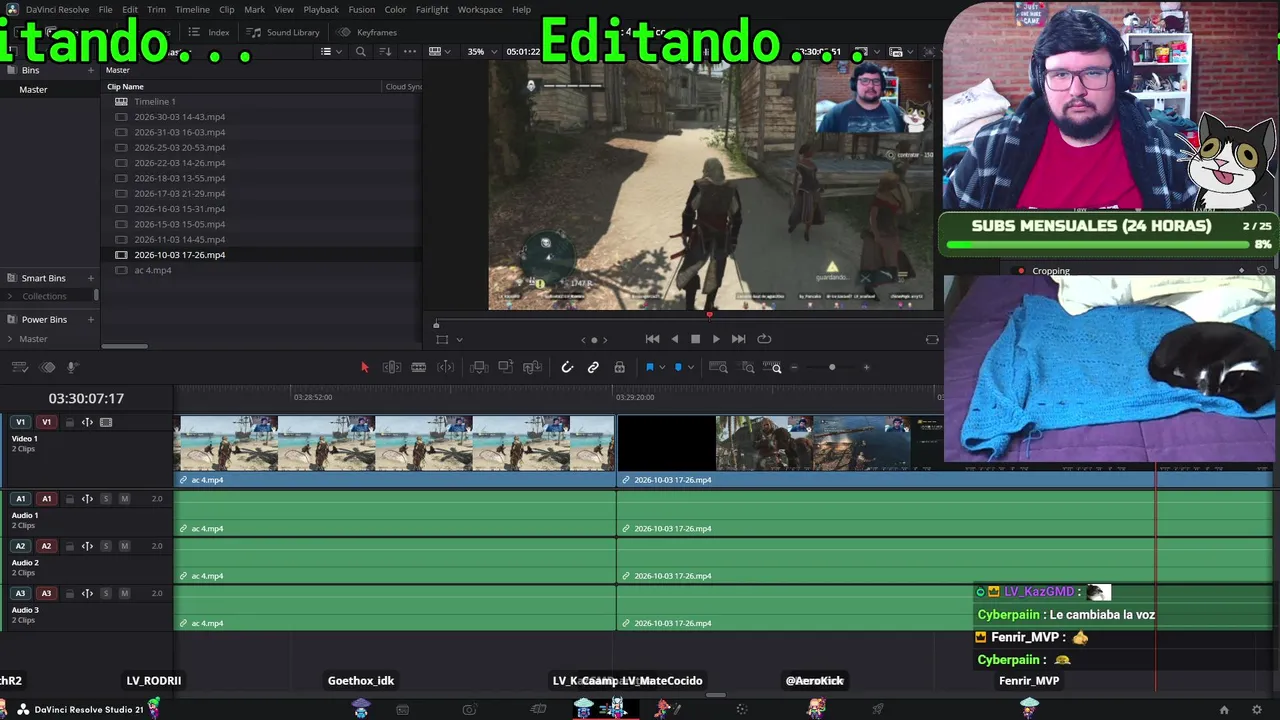Click the Detail Zoom icon

[748, 367]
